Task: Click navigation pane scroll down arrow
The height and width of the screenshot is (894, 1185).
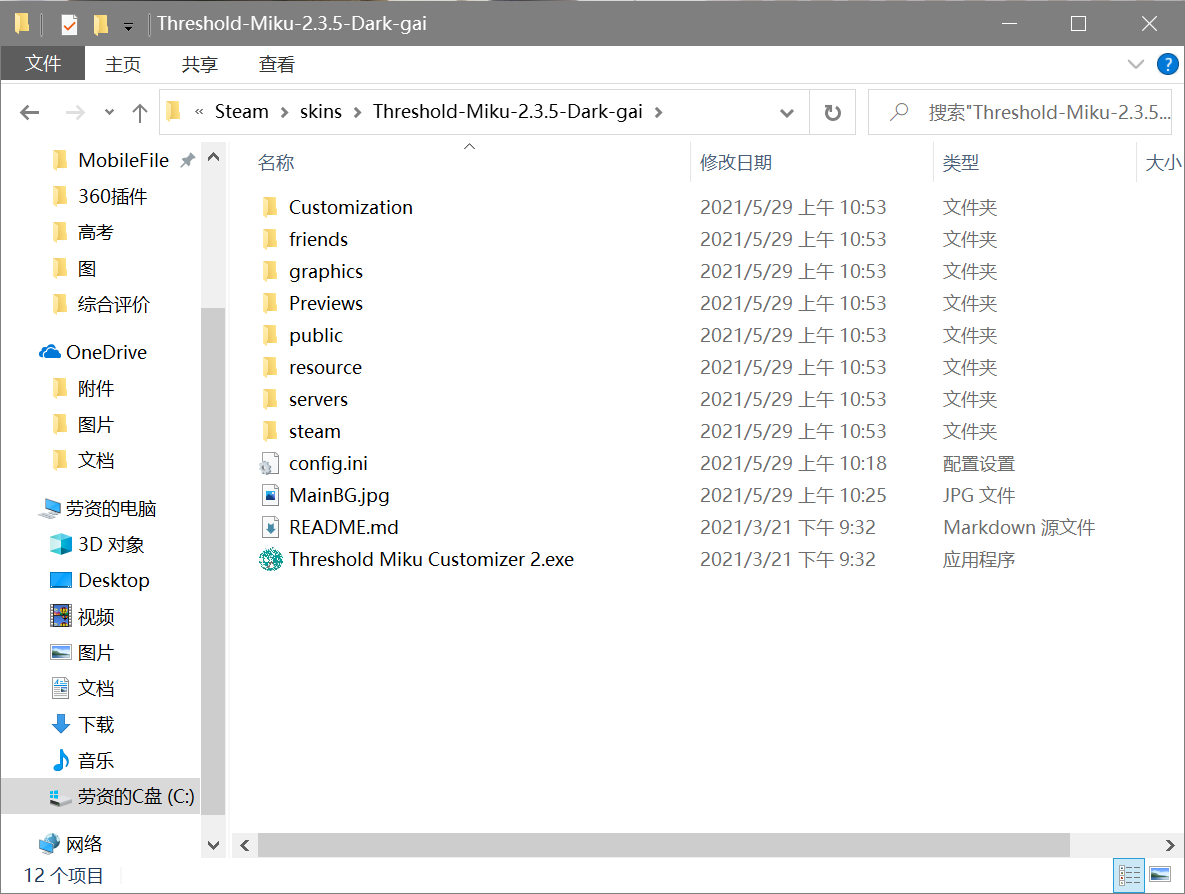Action: [x=213, y=845]
